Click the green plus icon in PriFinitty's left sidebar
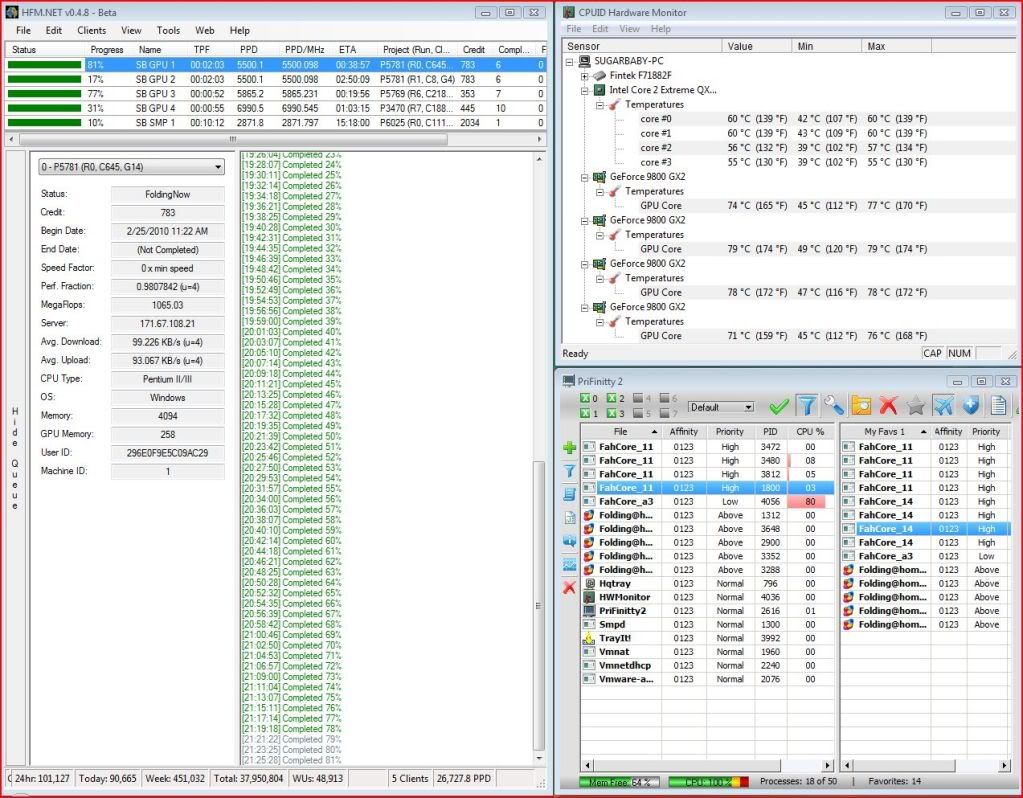Image resolution: width=1023 pixels, height=798 pixels. pyautogui.click(x=570, y=448)
